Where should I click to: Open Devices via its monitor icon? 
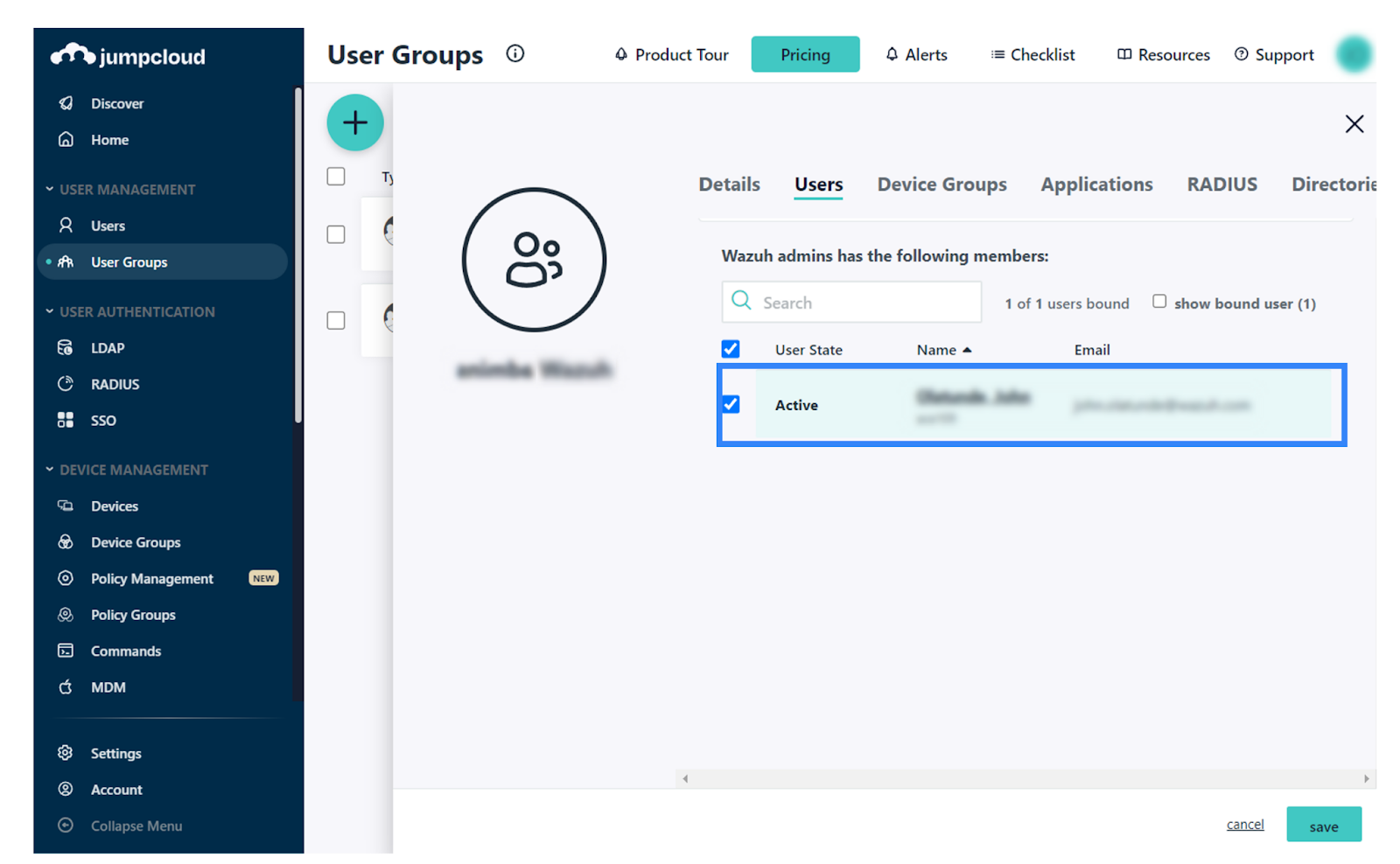(x=66, y=506)
